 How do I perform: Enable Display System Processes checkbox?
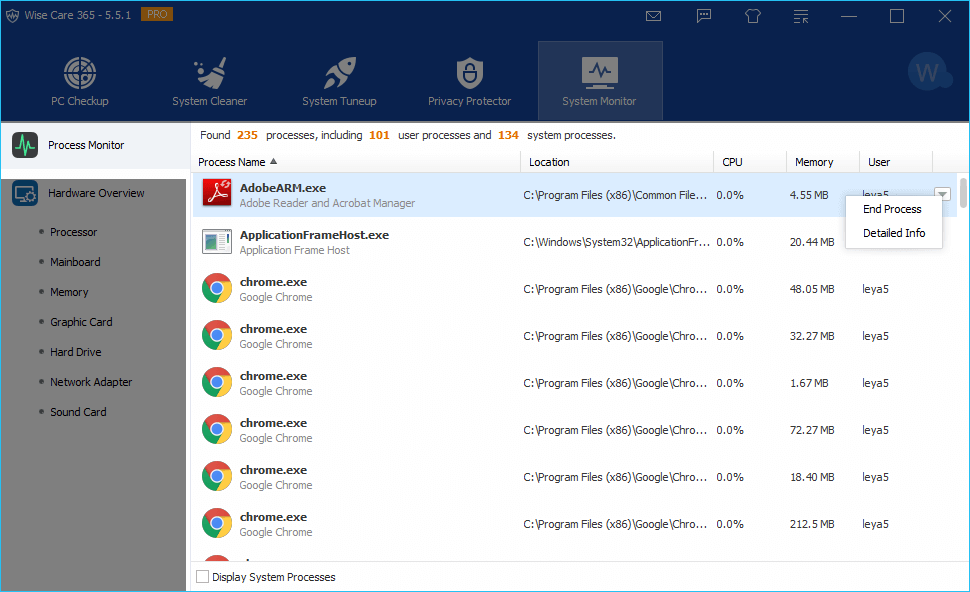[x=202, y=577]
